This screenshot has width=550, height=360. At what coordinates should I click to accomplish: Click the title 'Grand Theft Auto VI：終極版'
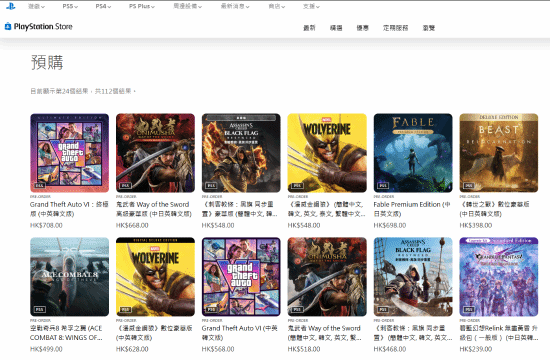[x=69, y=209]
